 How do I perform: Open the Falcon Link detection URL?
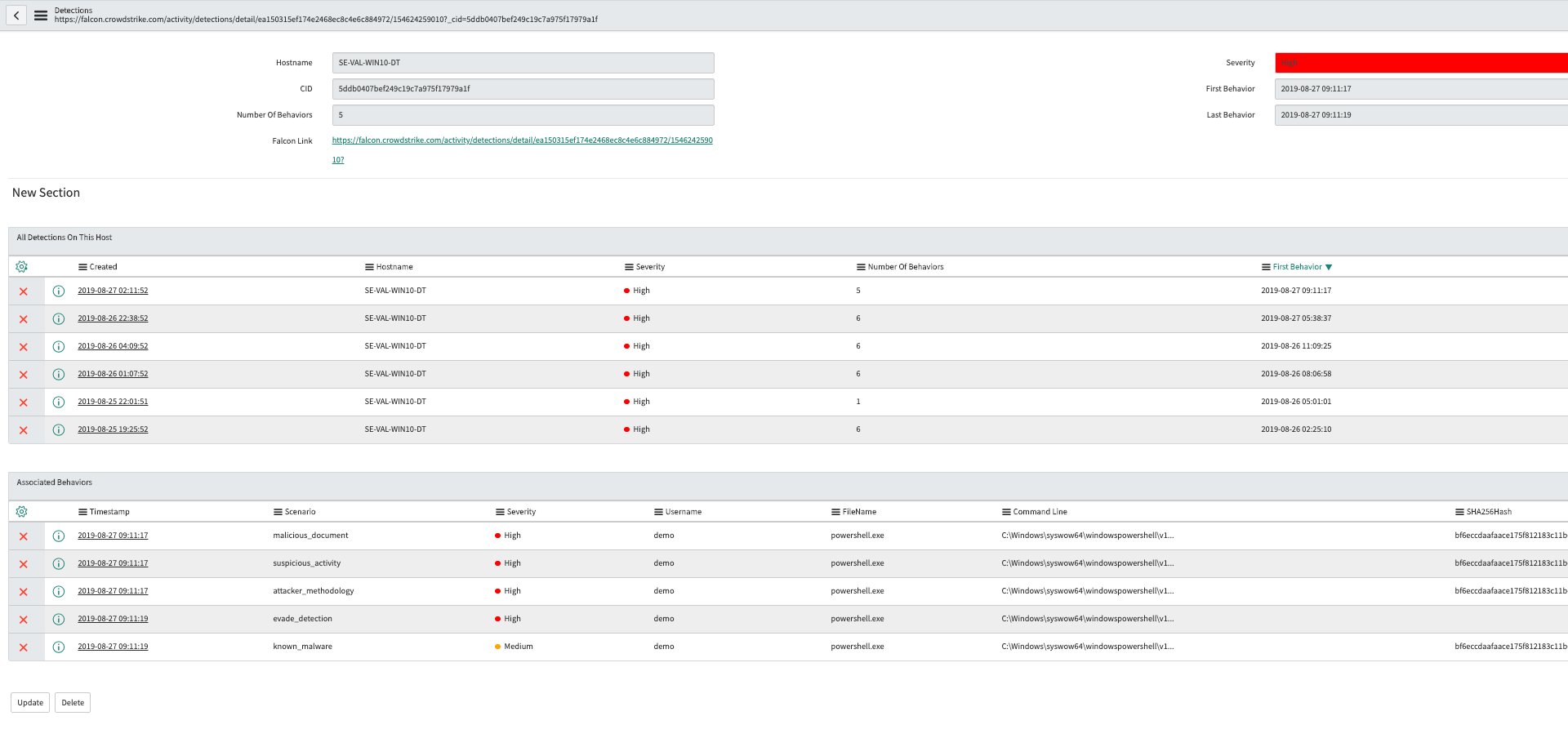click(522, 140)
